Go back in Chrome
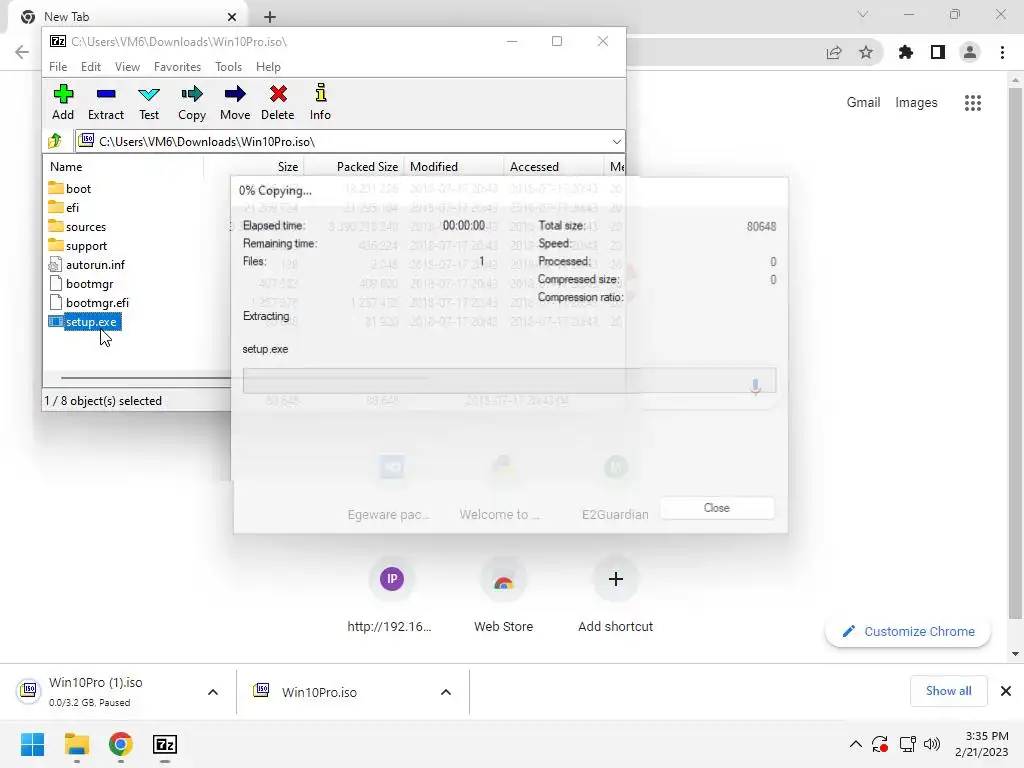 [22, 52]
